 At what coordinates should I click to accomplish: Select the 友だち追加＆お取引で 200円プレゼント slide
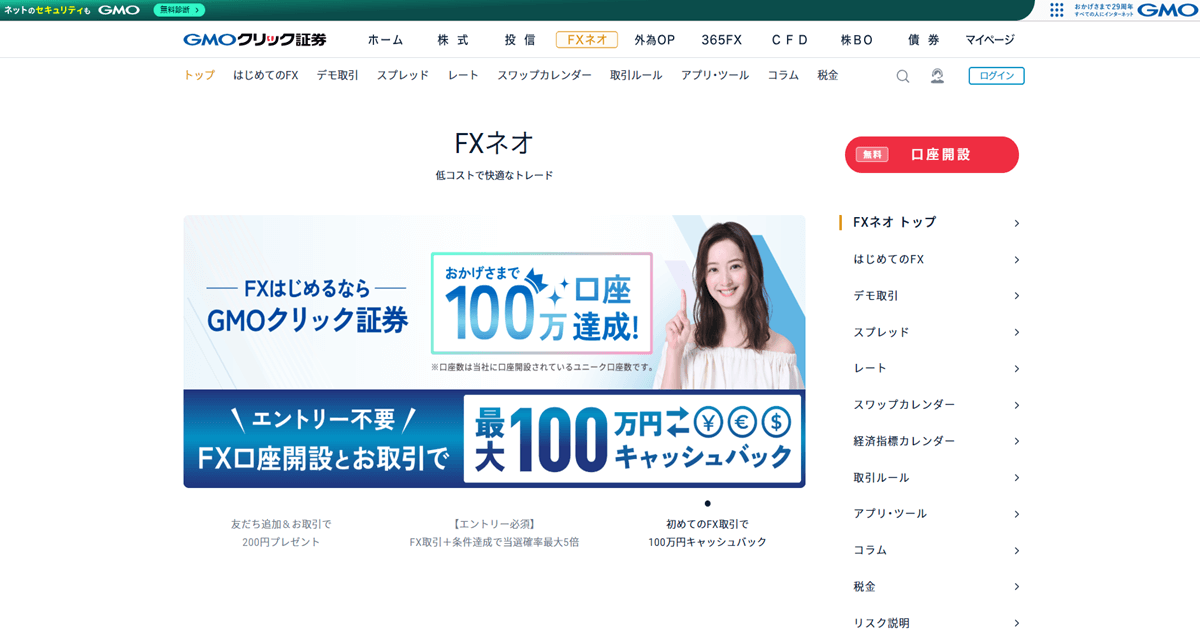(281, 533)
